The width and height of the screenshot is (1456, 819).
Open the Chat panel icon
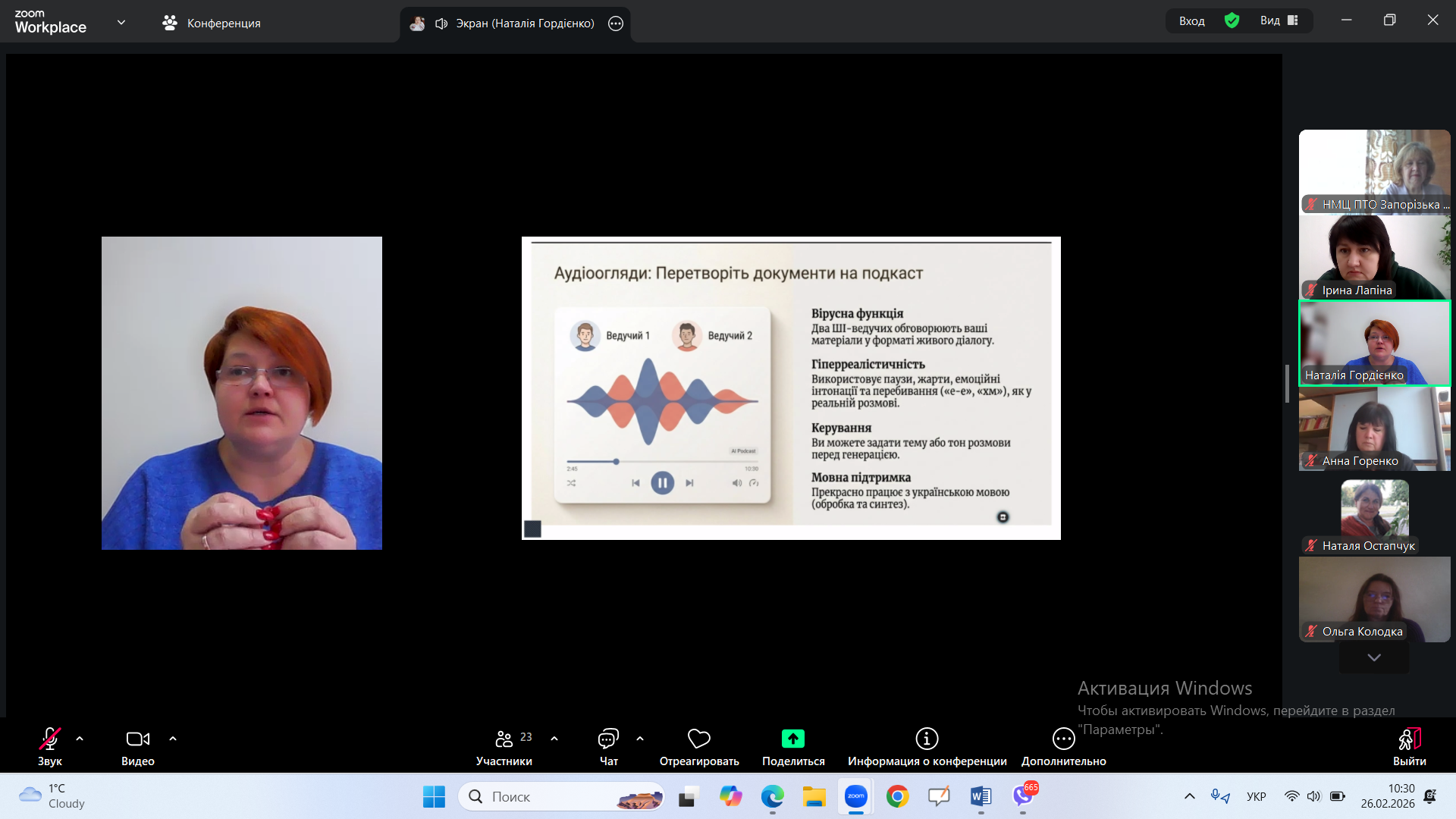coord(608,739)
